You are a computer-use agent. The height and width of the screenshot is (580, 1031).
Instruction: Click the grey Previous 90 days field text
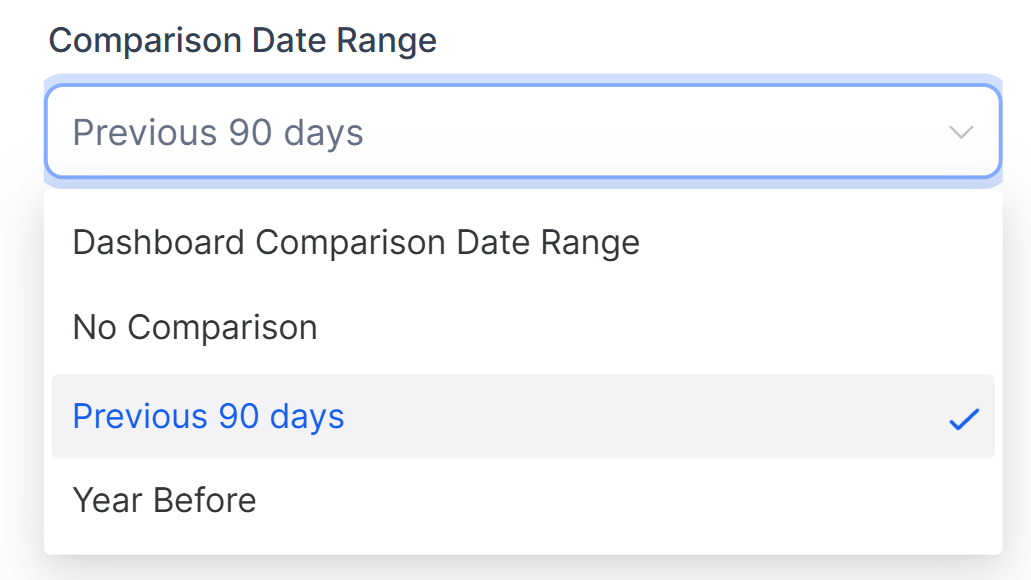tap(218, 133)
